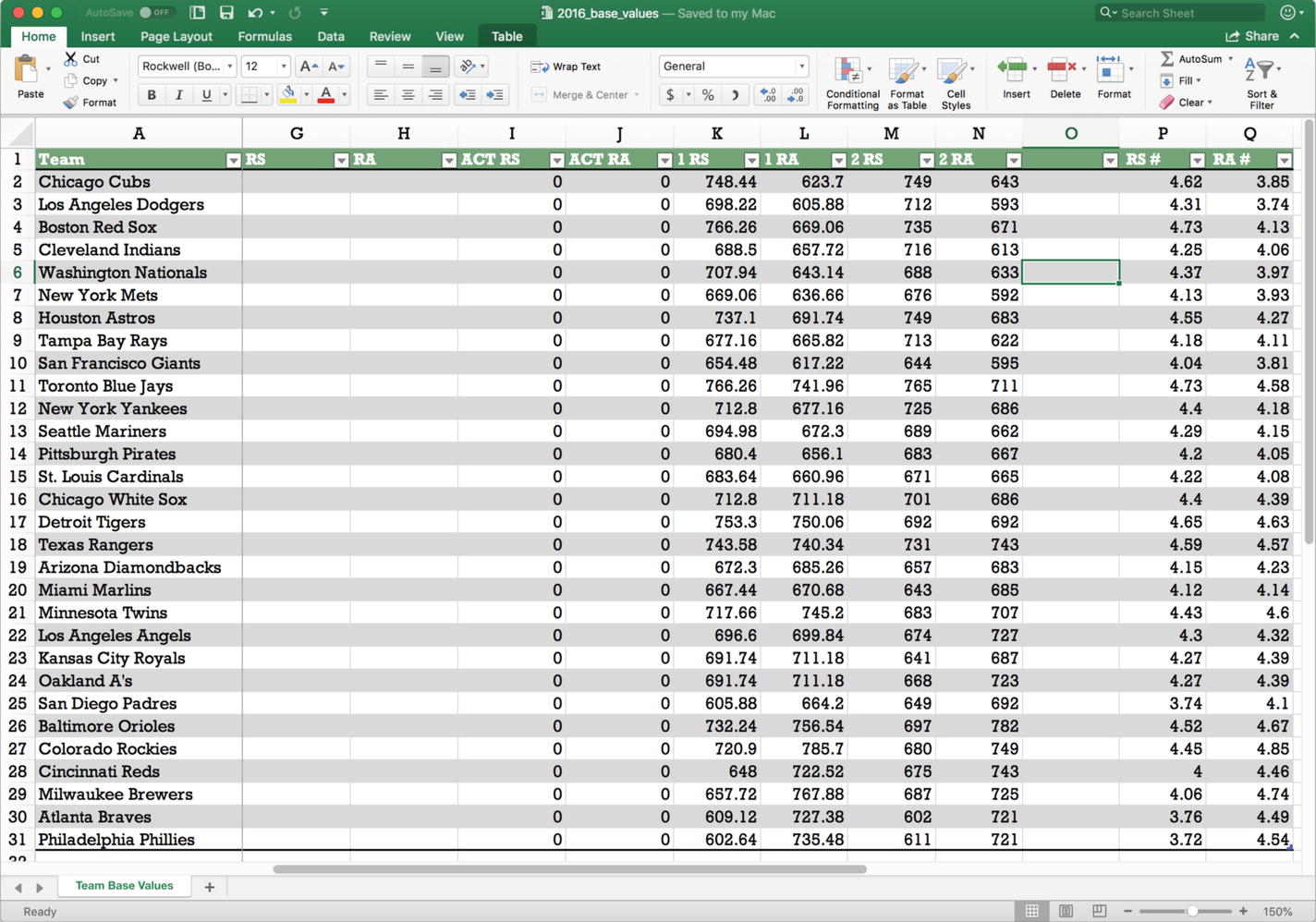Open Sort & Filter

click(x=1261, y=83)
